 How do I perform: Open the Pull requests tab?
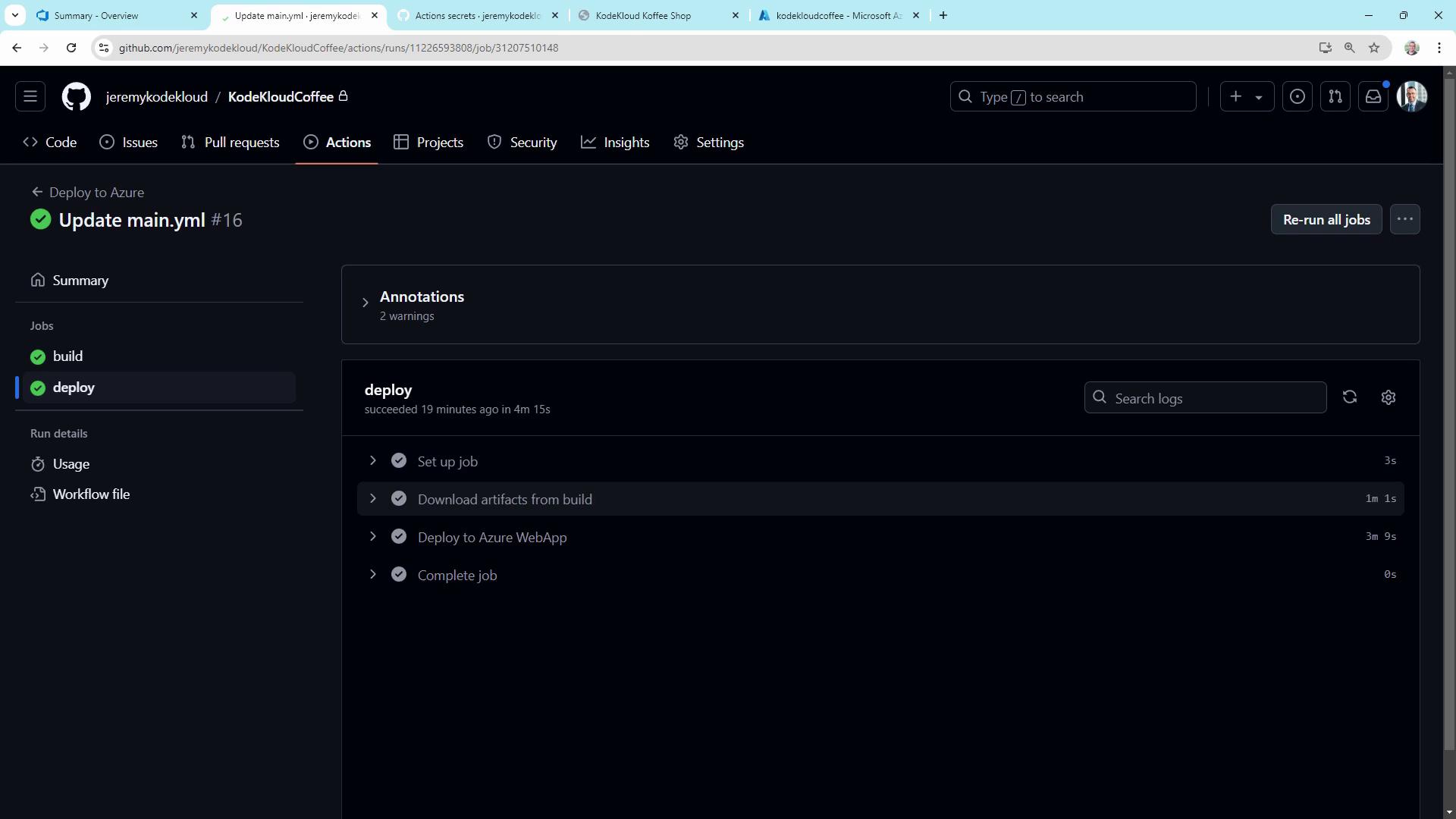click(x=231, y=143)
